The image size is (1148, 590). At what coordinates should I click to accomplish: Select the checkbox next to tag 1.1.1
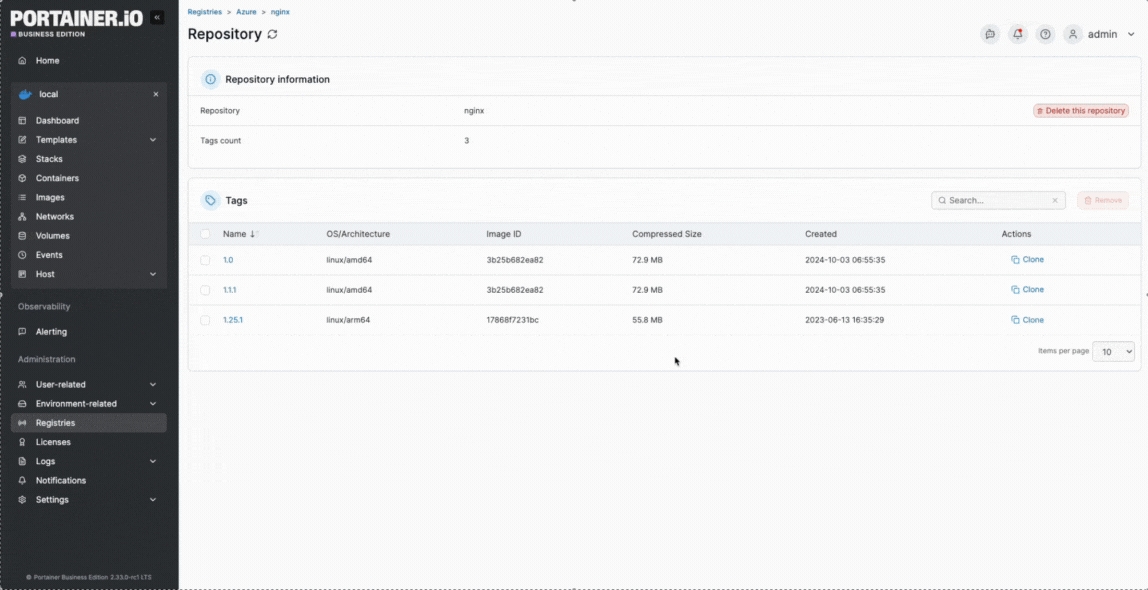click(x=205, y=290)
